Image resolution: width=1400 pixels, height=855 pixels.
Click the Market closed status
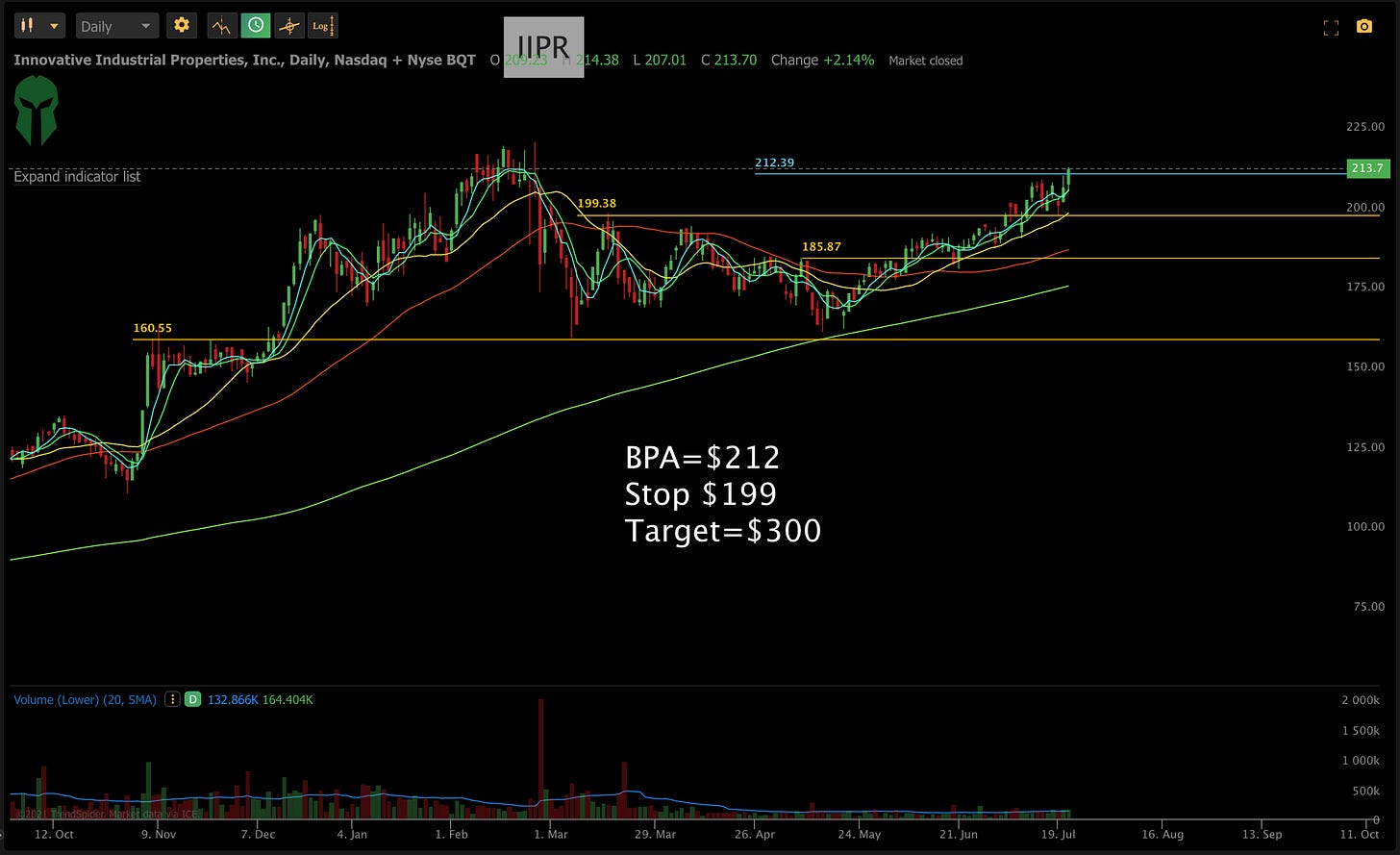tap(925, 61)
